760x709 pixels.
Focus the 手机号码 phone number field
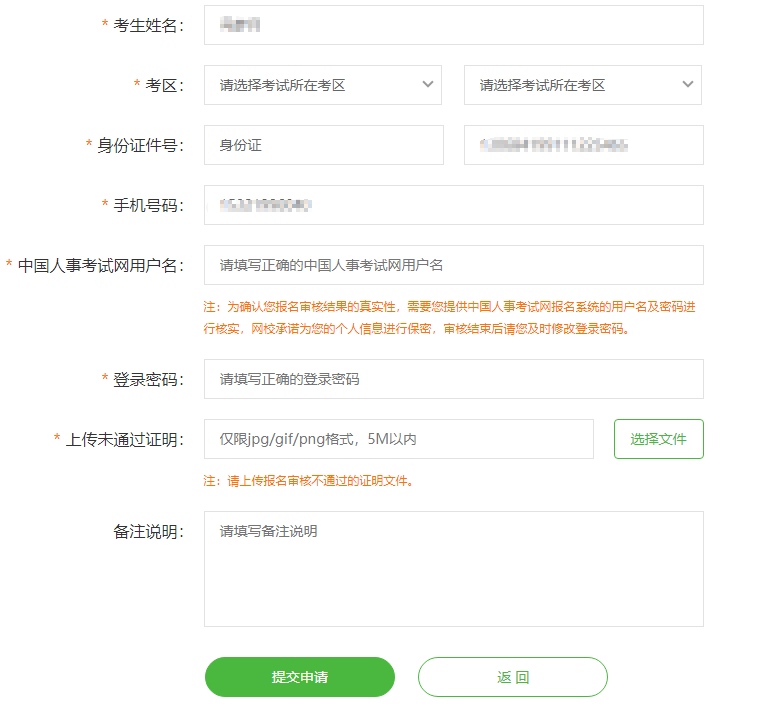pyautogui.click(x=453, y=205)
